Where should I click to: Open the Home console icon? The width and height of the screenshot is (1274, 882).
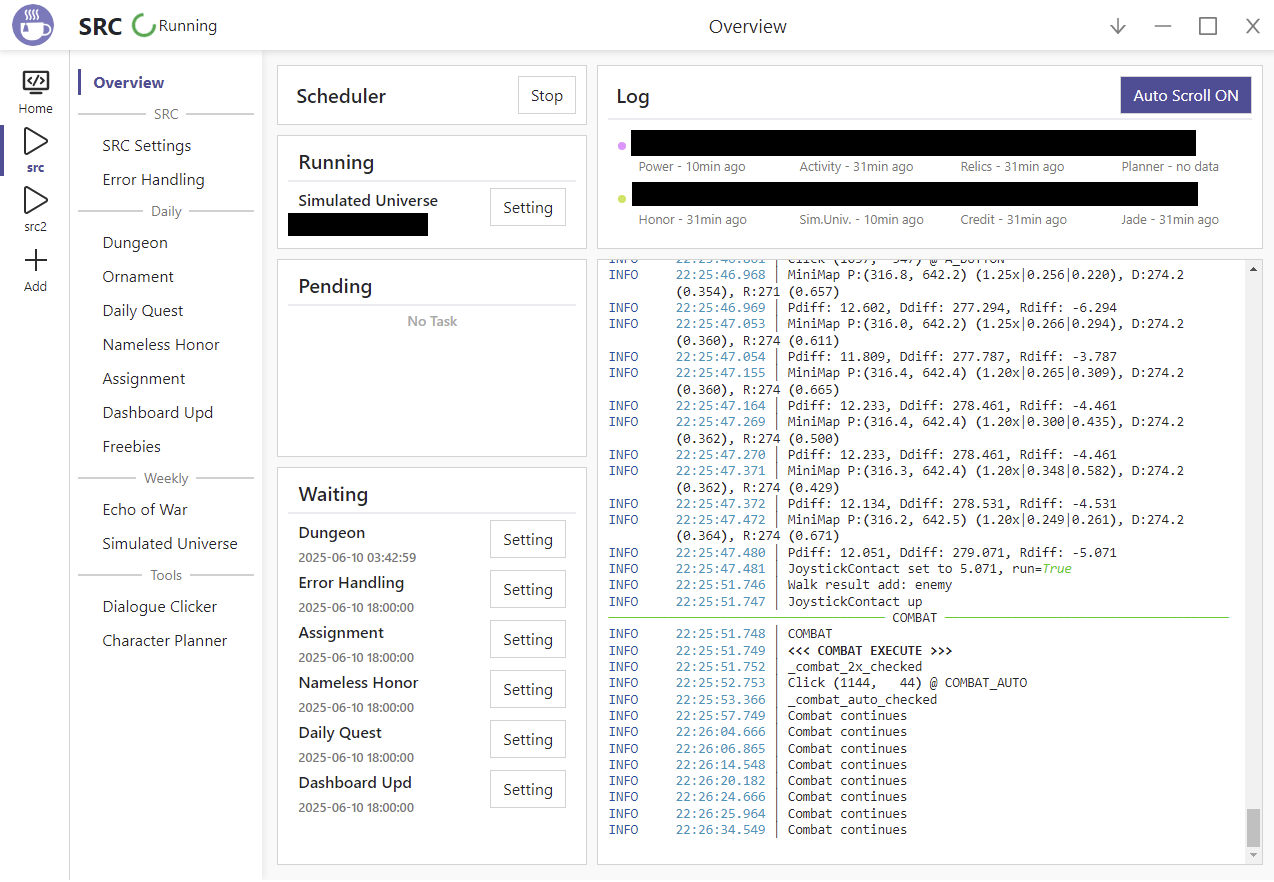[x=35, y=82]
